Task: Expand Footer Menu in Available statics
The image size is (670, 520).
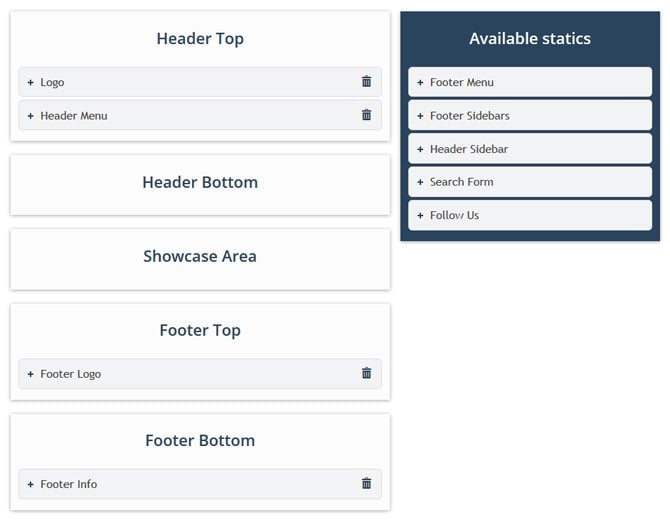Action: [420, 82]
